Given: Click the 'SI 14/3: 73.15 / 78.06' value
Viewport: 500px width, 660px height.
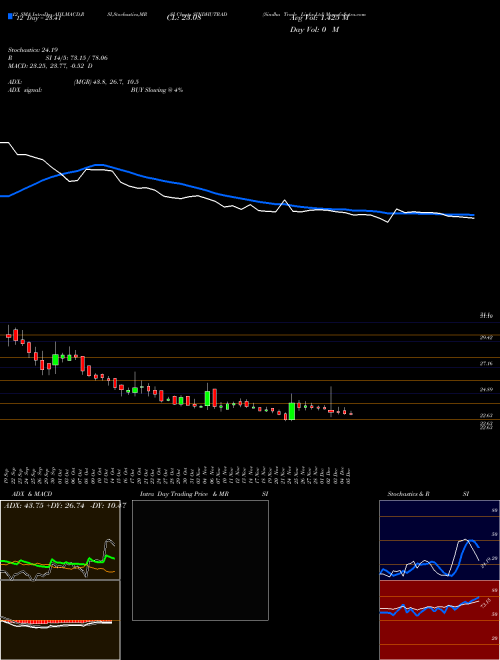Looking at the screenshot, I should [x=77, y=58].
